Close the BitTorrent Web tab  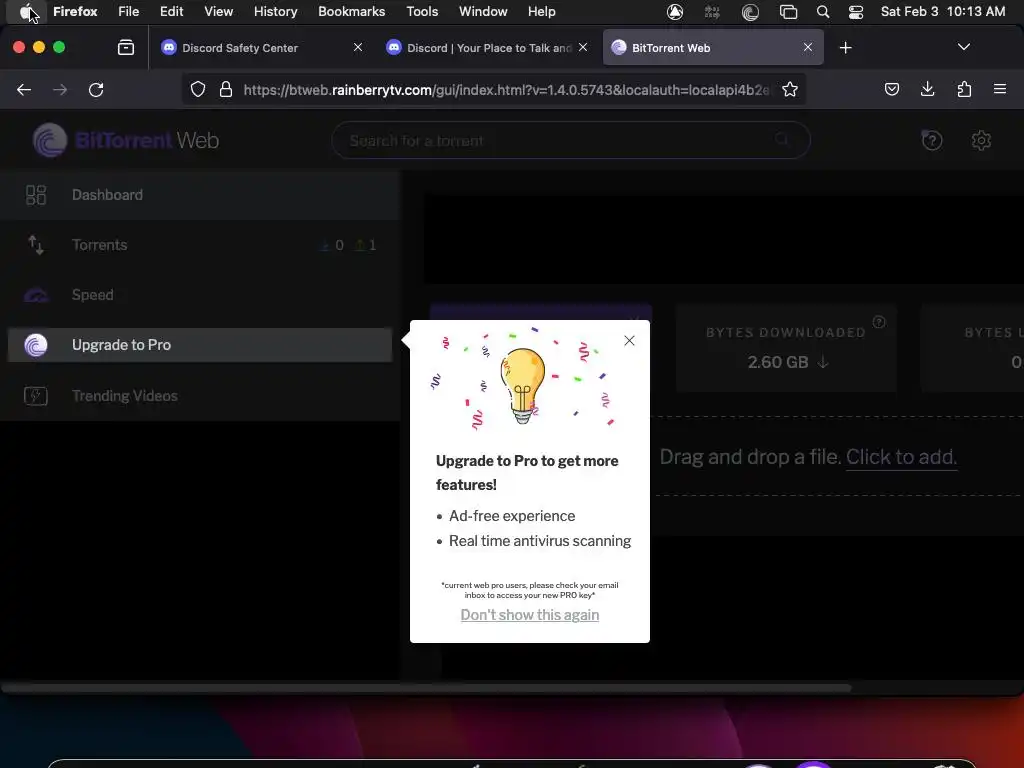click(808, 48)
